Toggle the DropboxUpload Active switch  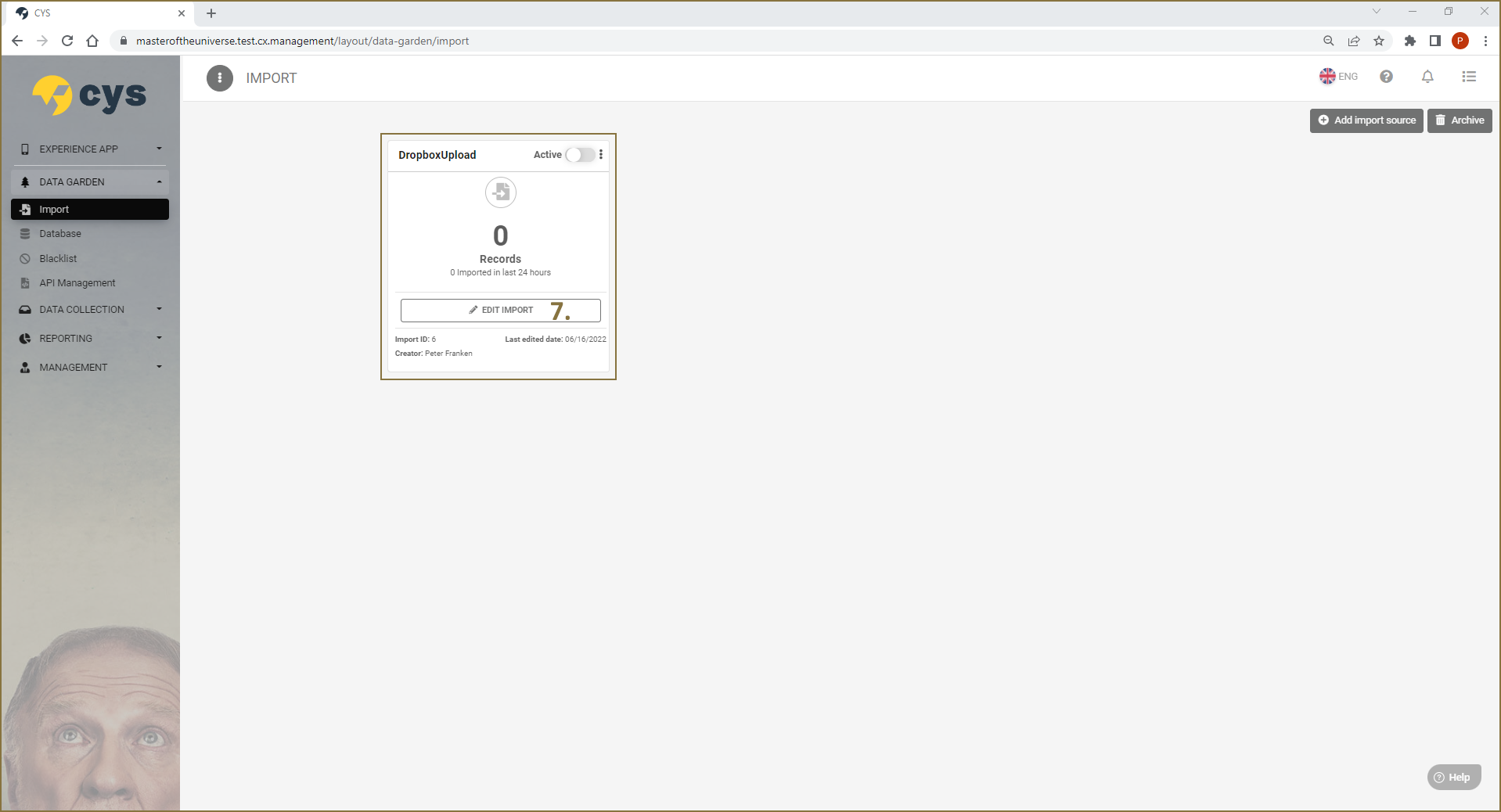581,155
